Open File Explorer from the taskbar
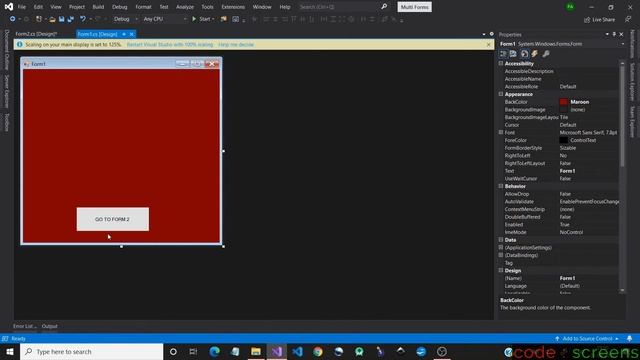This screenshot has width=640, height=360. 256,351
